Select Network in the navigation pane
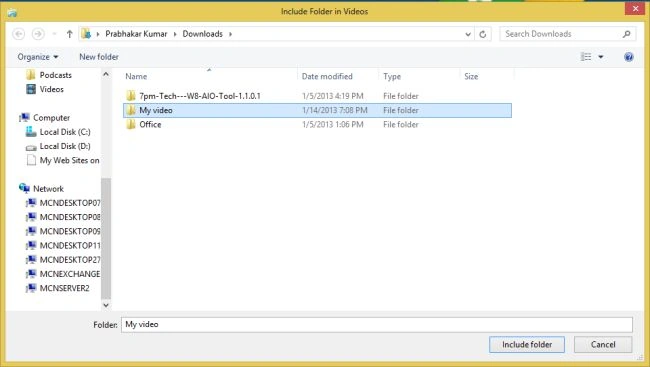650x367 pixels. 48,189
